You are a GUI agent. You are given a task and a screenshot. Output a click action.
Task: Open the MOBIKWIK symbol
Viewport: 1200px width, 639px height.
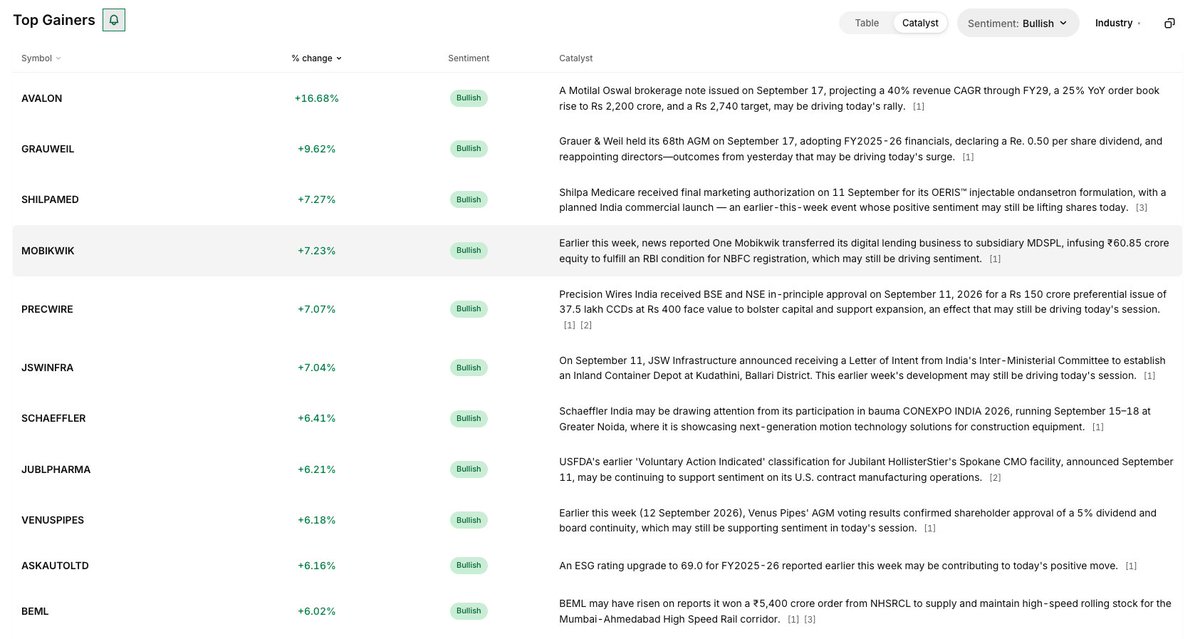48,251
